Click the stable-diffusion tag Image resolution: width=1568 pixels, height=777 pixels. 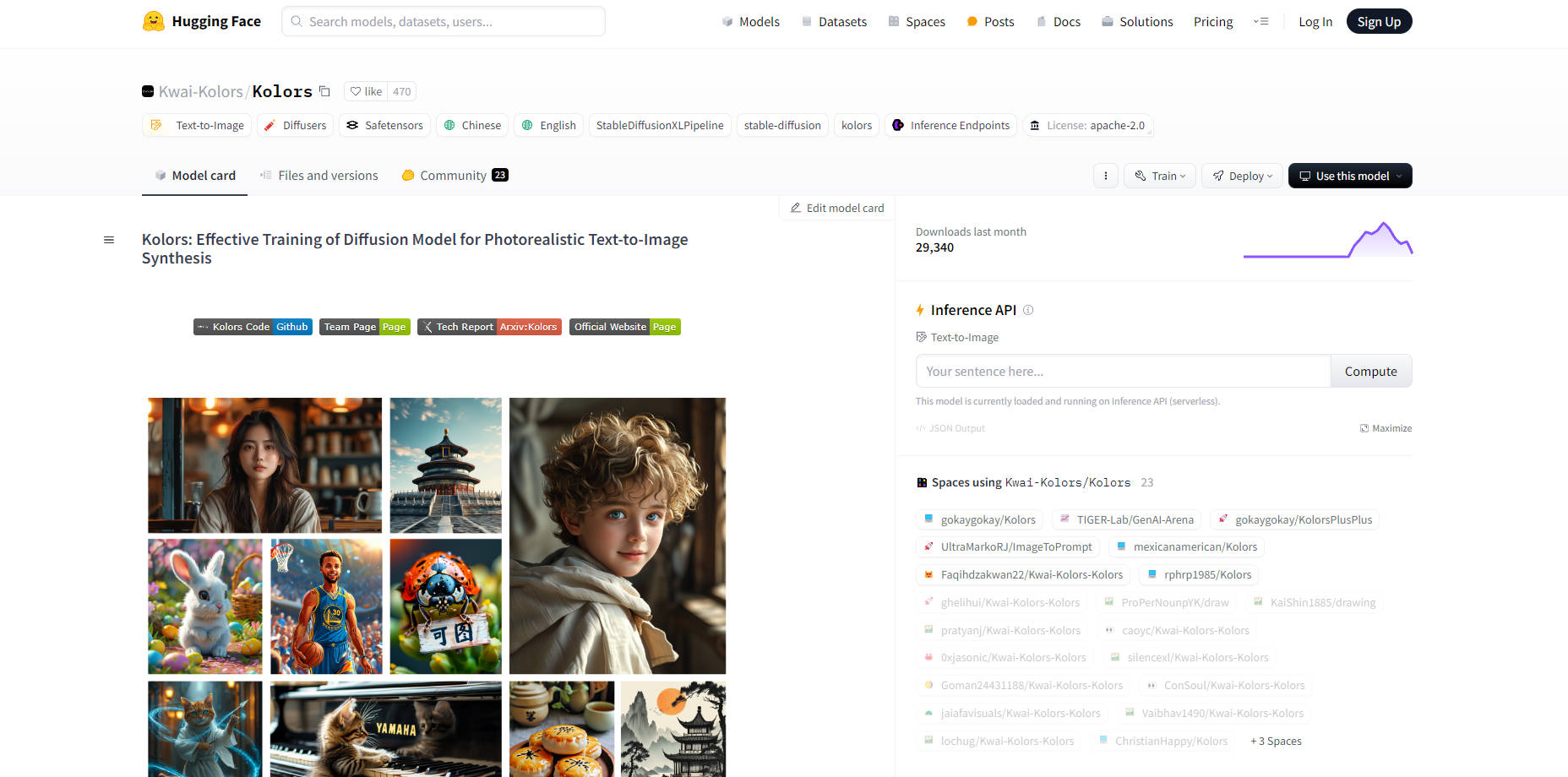tap(782, 125)
